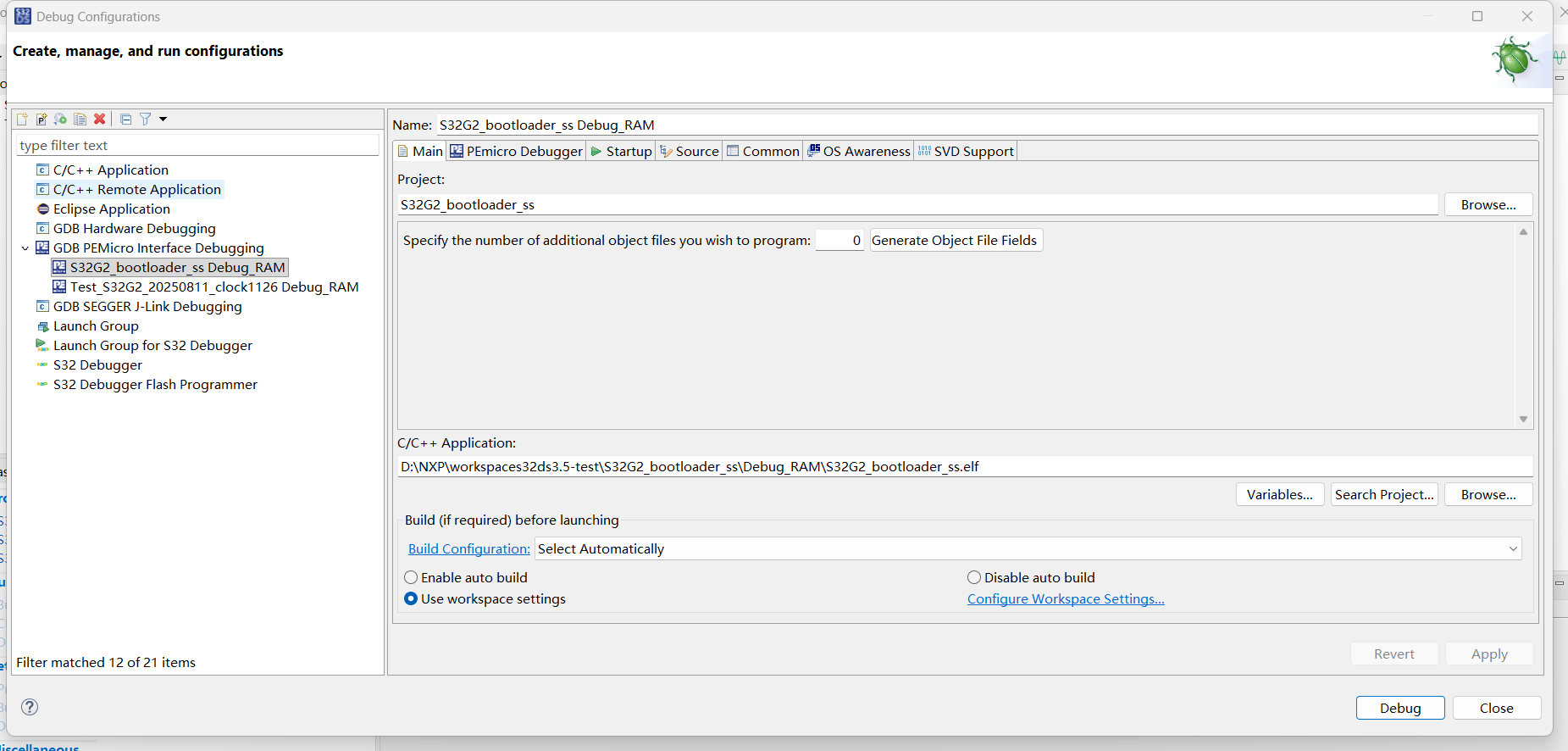This screenshot has width=1568, height=751.
Task: Select GDB Hardware Debugging entry
Action: pyautogui.click(x=135, y=229)
